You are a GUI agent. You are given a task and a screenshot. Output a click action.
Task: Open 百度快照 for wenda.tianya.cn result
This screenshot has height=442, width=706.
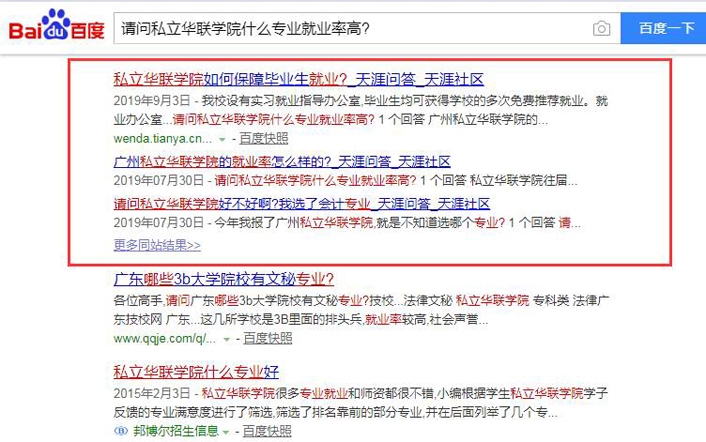[x=264, y=138]
